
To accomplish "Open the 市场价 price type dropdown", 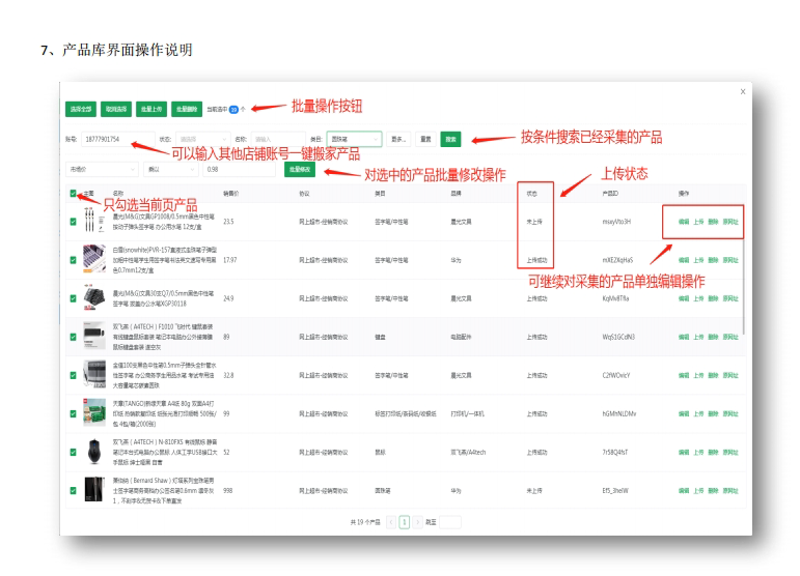I will click(x=102, y=169).
